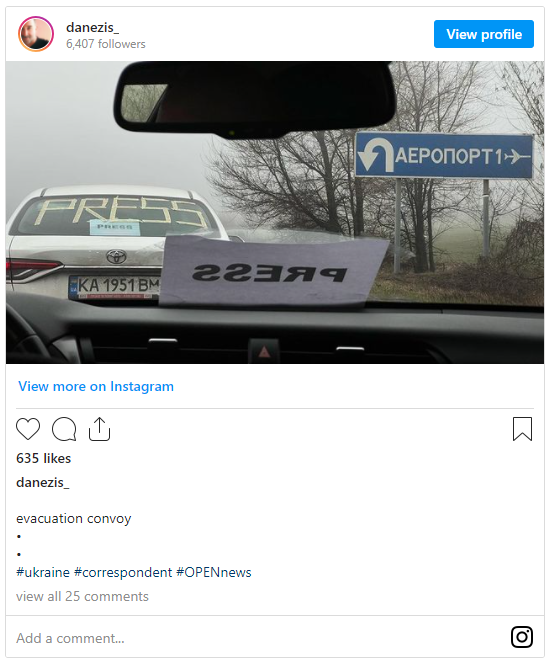The height and width of the screenshot is (665, 546).
Task: View the 635 likes count
Action: click(43, 458)
